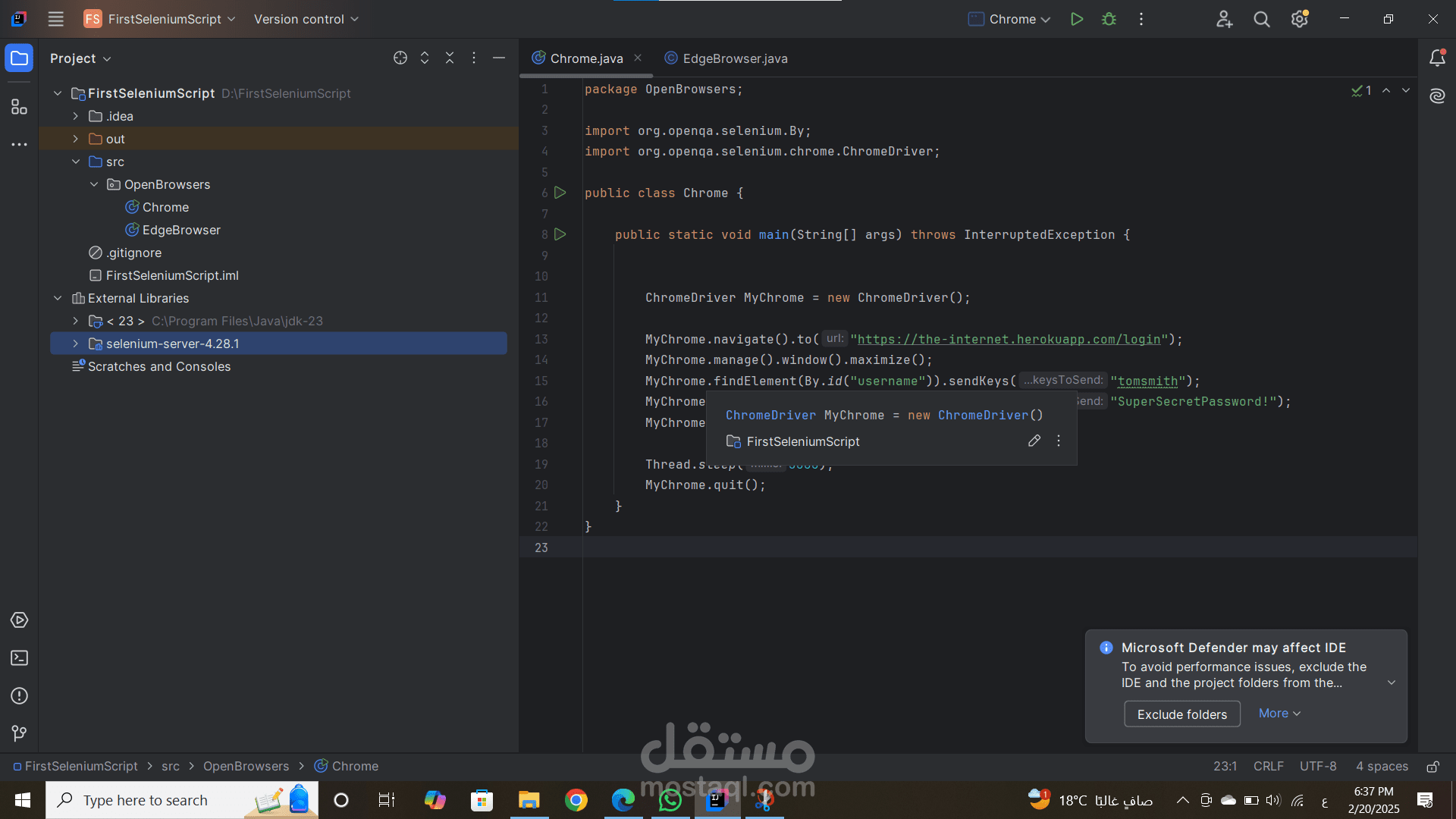The image size is (1456, 819).
Task: Toggle read-only lock icon in status bar
Action: click(x=1432, y=767)
